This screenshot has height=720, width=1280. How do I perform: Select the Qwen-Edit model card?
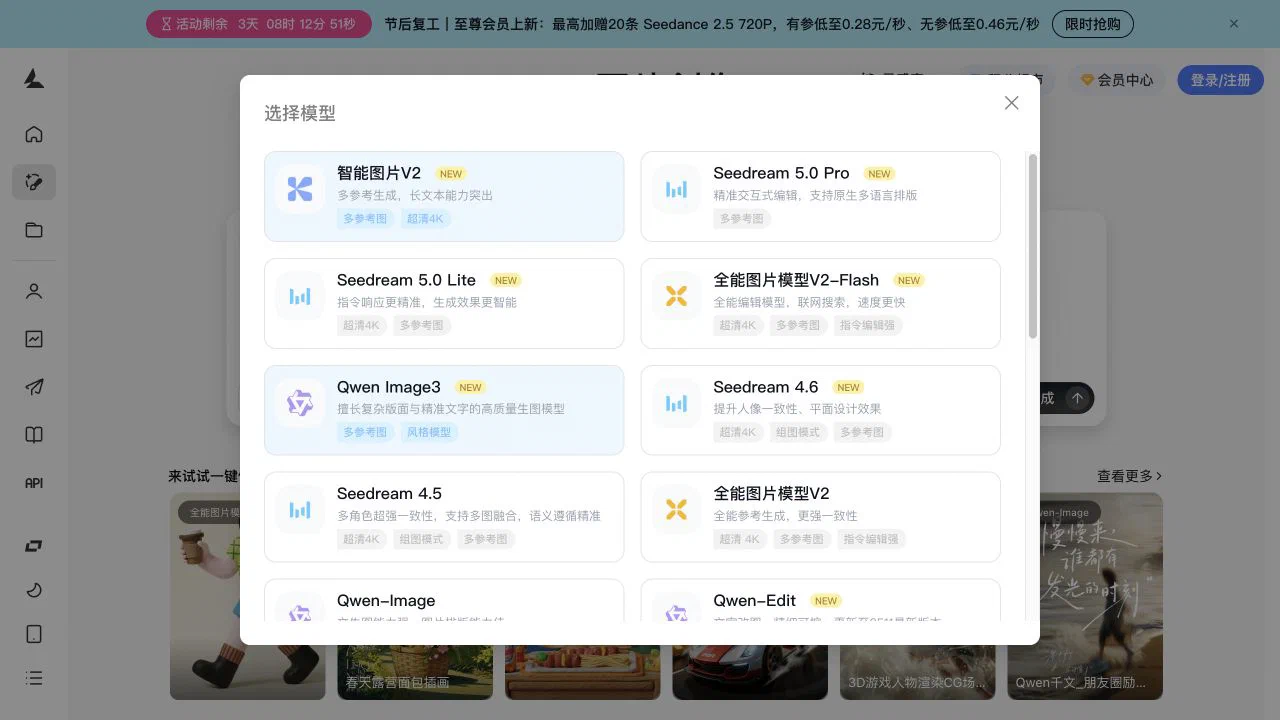pyautogui.click(x=820, y=601)
